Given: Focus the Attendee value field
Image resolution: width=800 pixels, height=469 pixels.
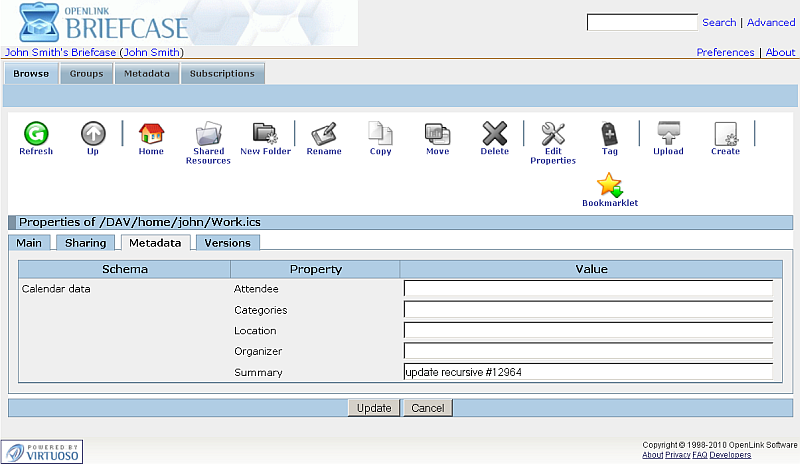Looking at the screenshot, I should coord(588,289).
